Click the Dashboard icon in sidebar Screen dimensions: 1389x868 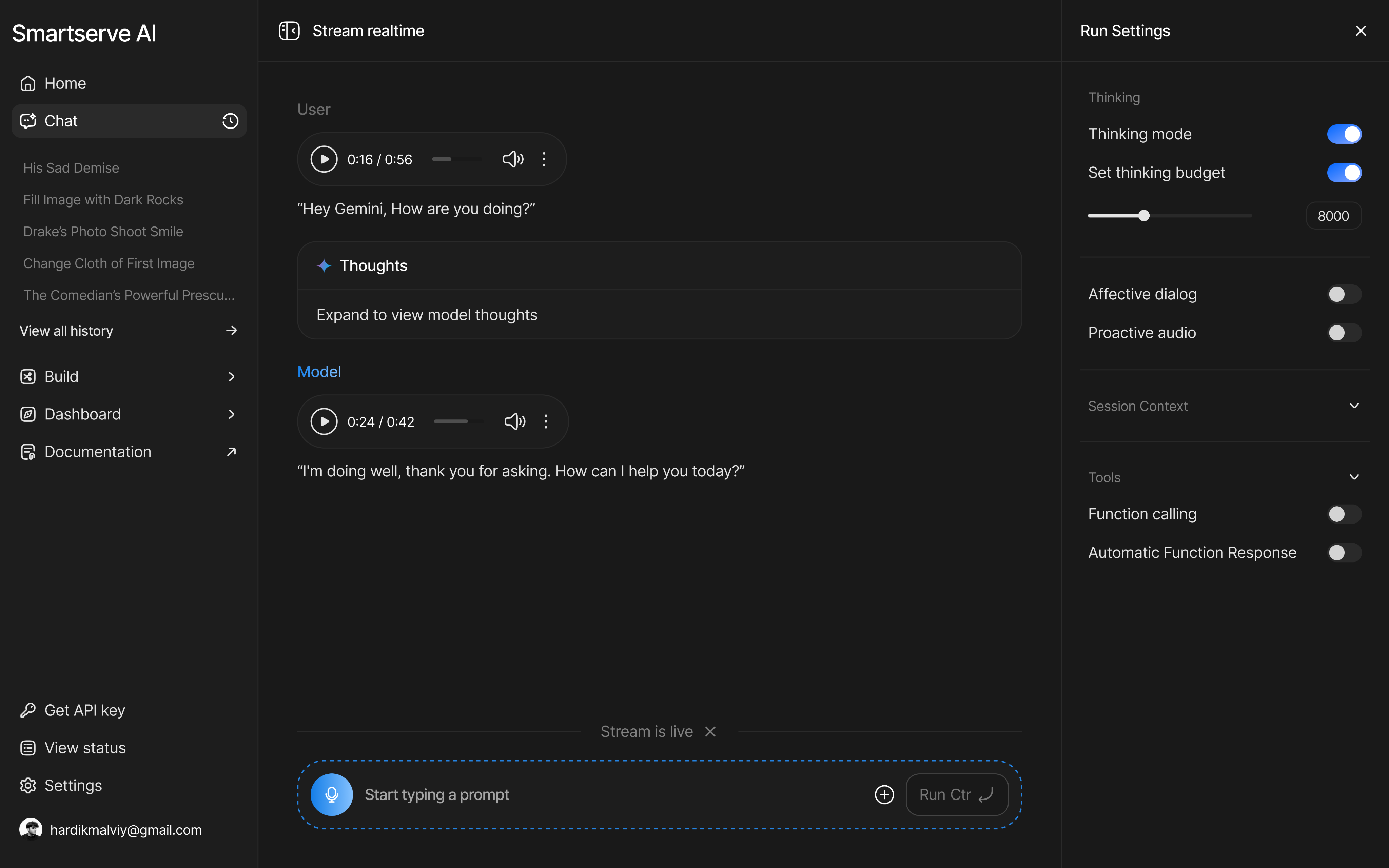28,414
